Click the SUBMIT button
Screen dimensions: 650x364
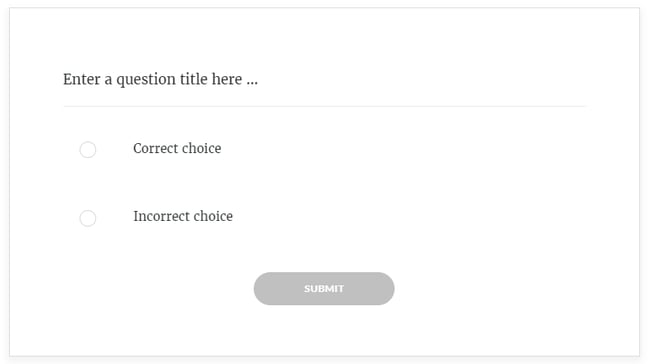tap(324, 289)
